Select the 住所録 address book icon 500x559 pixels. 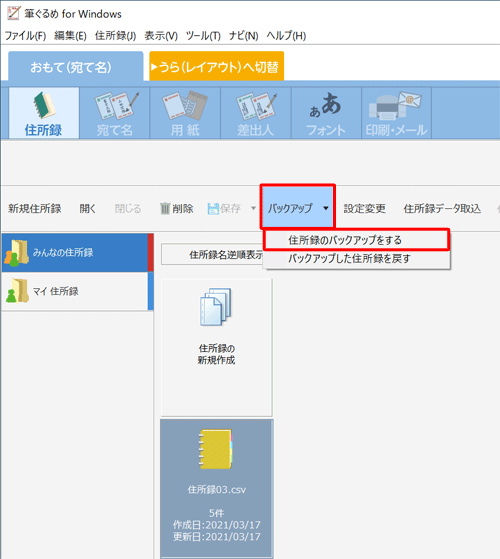43,113
